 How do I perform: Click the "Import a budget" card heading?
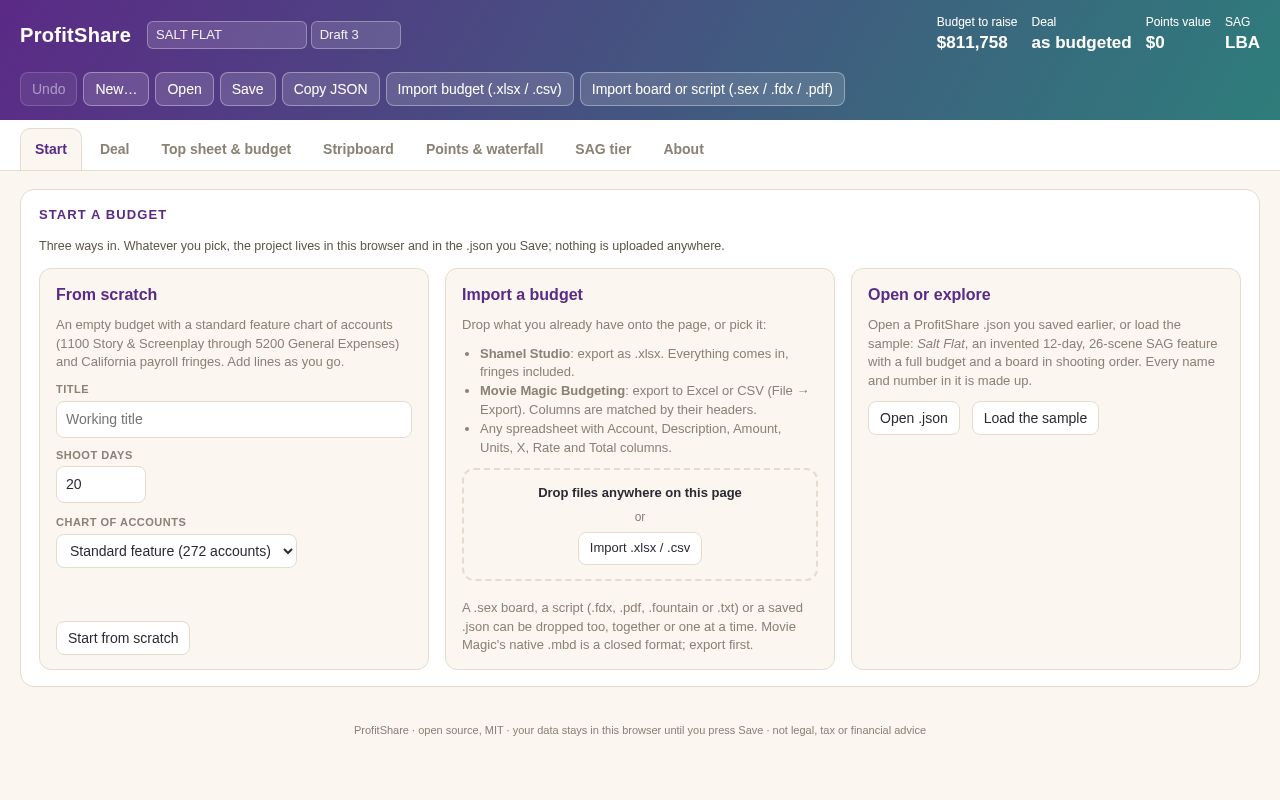[522, 295]
